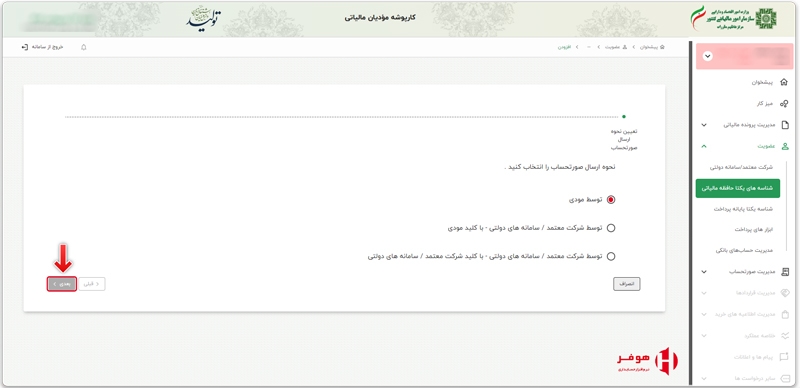Click the قبلی previous button

tap(92, 284)
